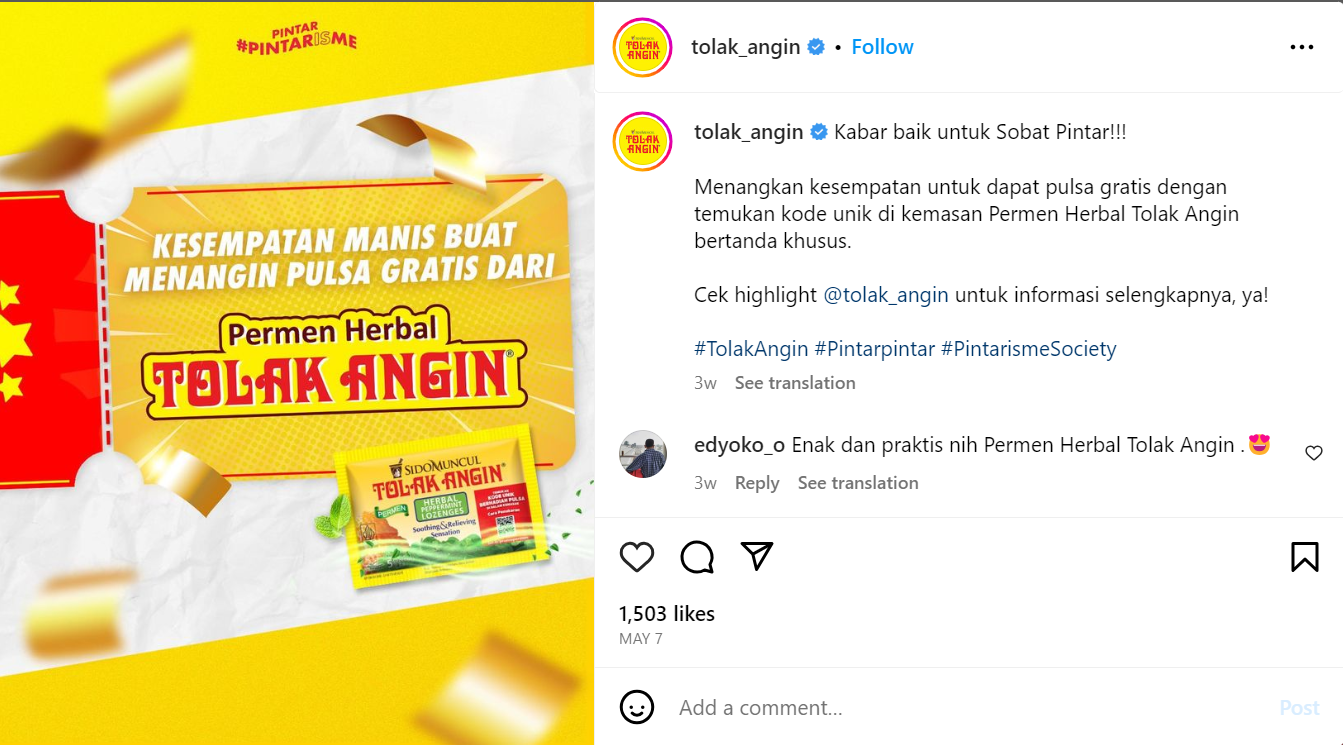
Task: See translation of the caption
Action: tap(795, 383)
